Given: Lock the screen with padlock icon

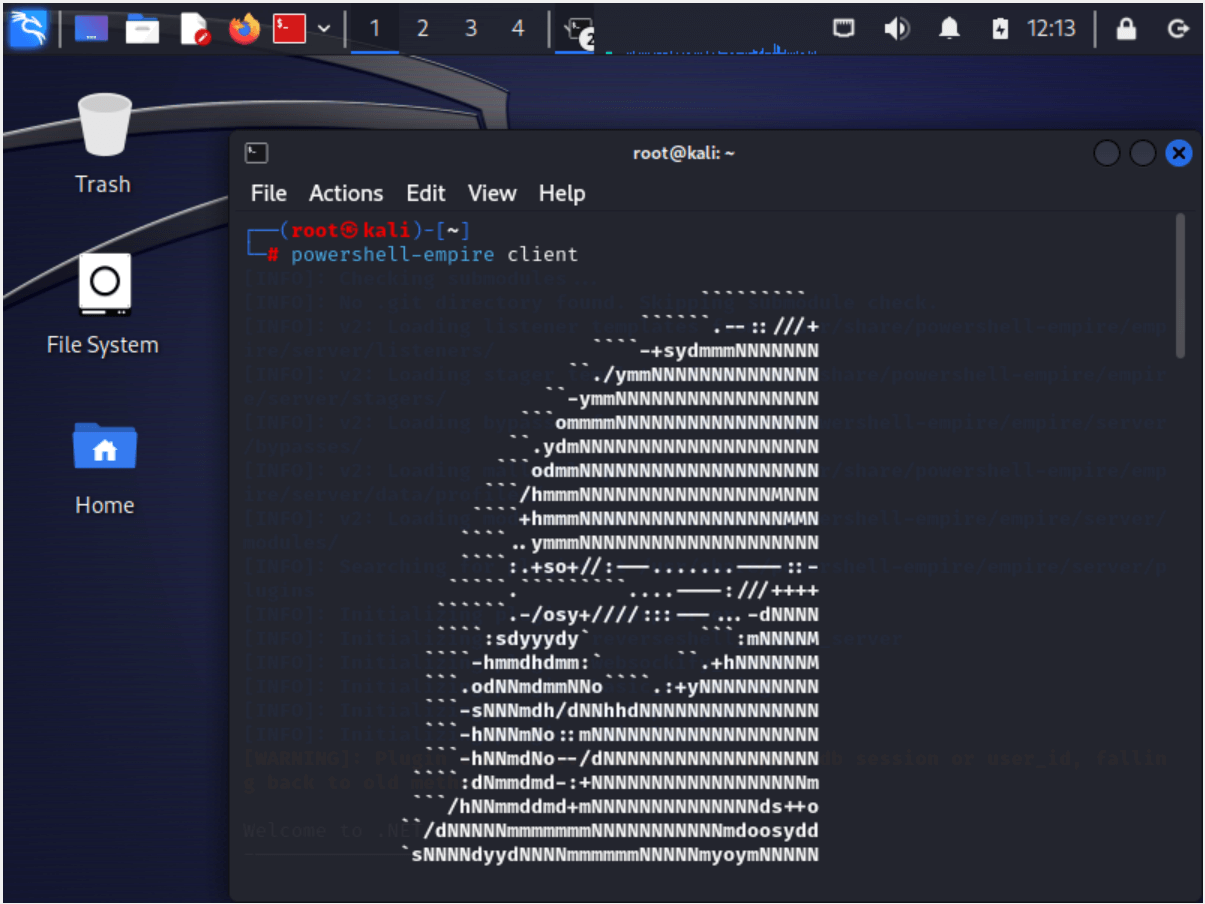Looking at the screenshot, I should [1126, 29].
